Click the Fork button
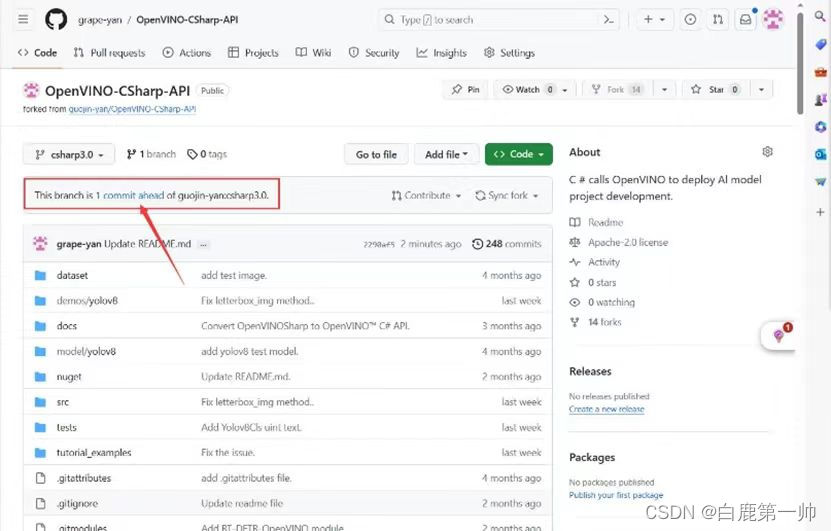Image resolution: width=831 pixels, height=531 pixels. (617, 90)
